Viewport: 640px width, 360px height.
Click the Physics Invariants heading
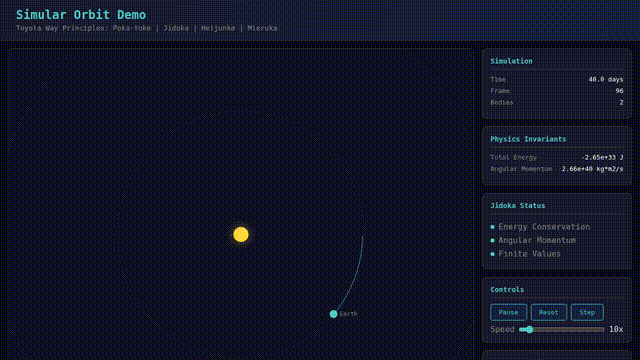(x=528, y=139)
